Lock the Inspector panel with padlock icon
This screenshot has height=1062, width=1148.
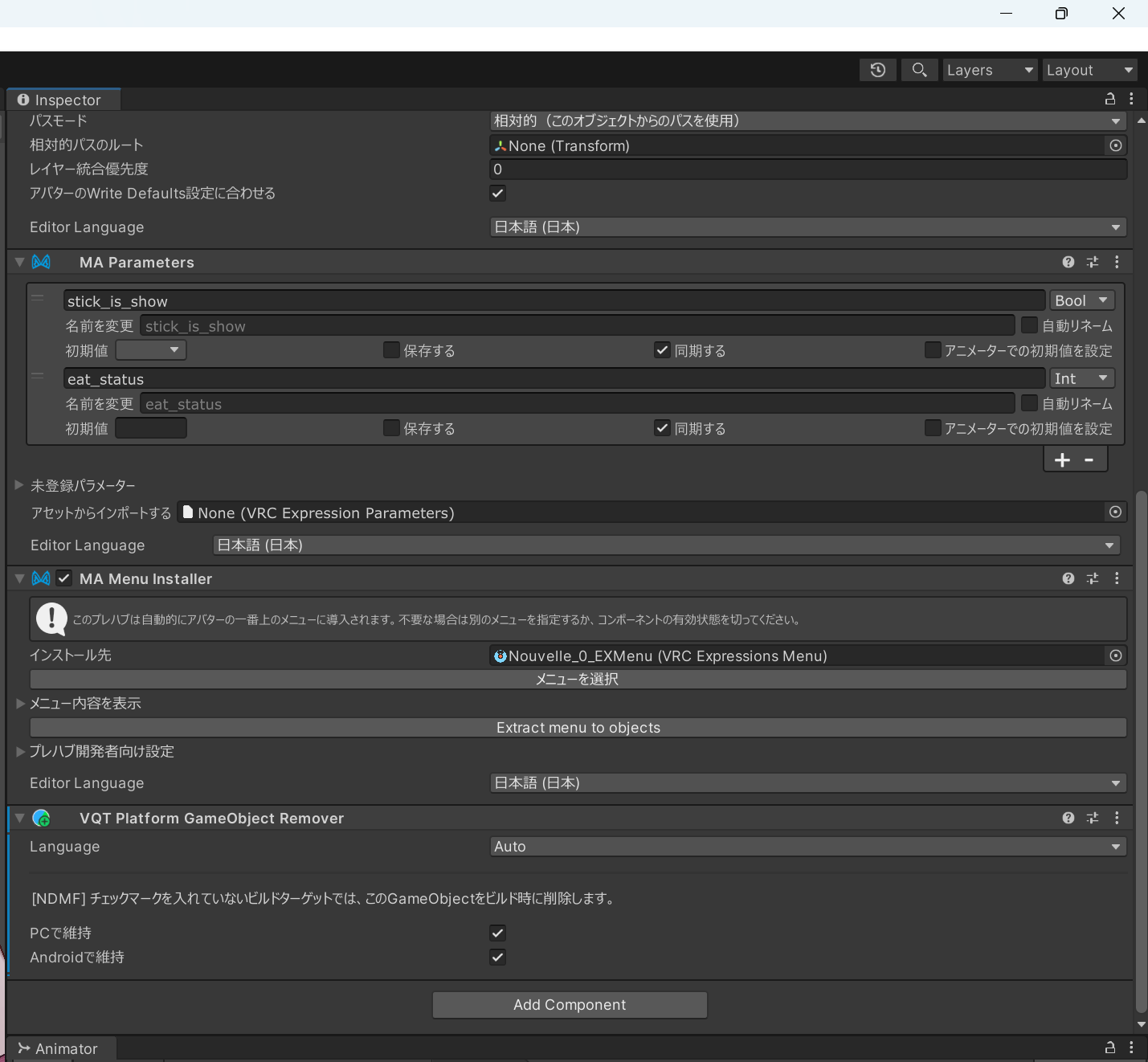pos(1109,99)
